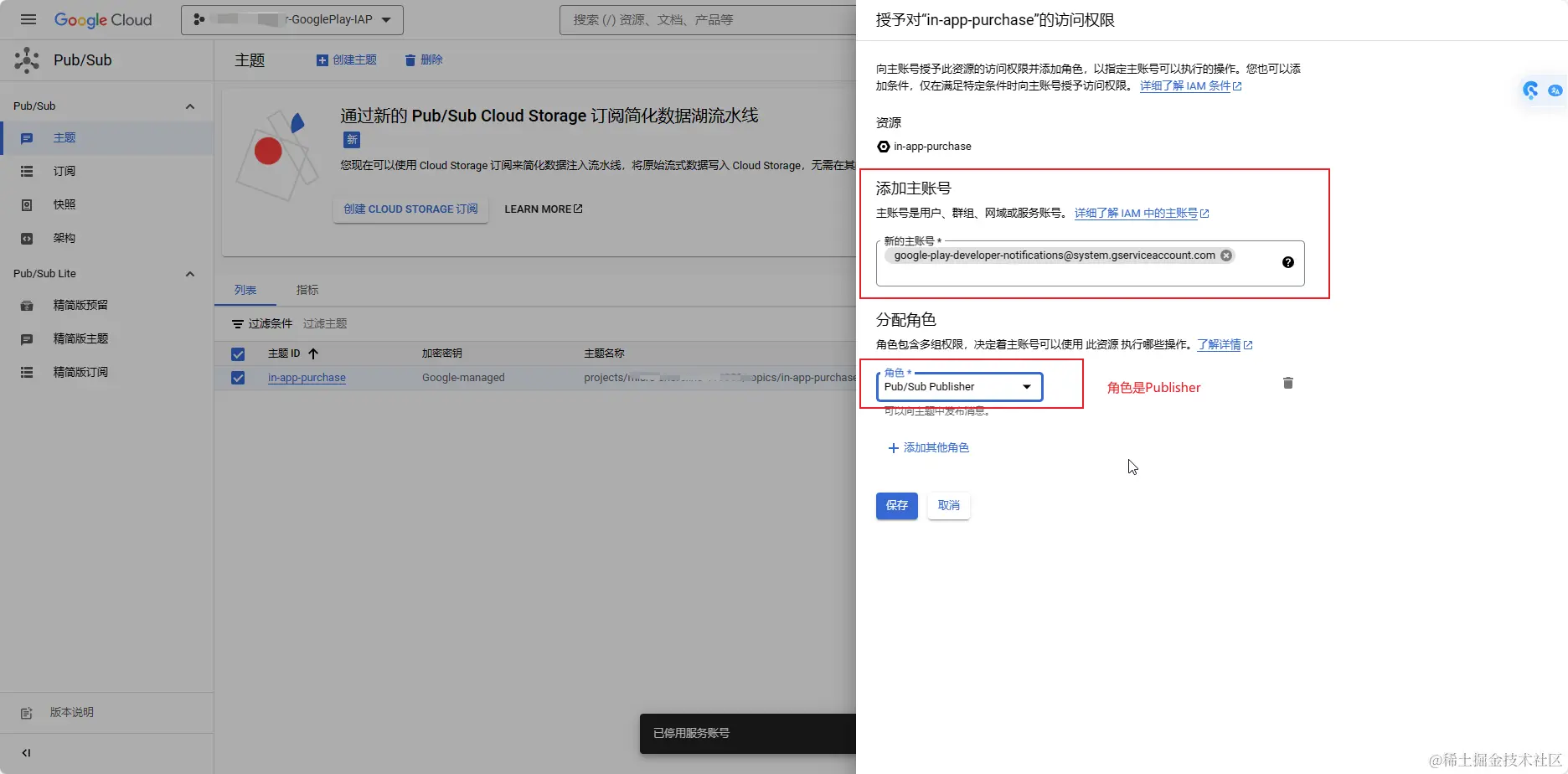Click the 精简版预留 icon
Image resolution: width=1568 pixels, height=774 pixels.
tap(27, 305)
